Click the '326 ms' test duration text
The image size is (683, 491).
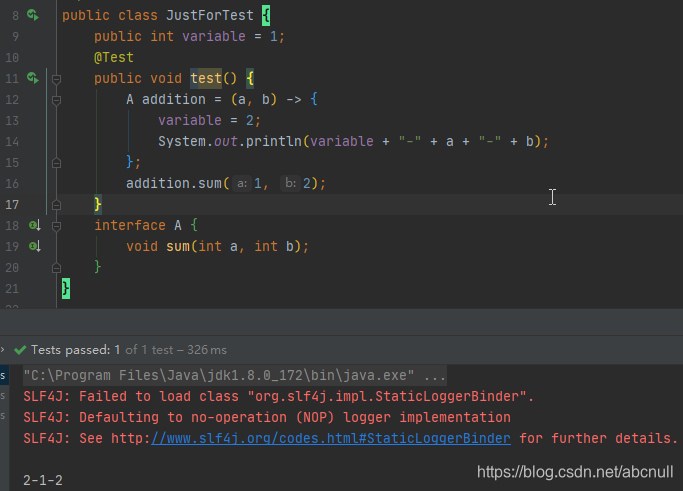coord(206,350)
